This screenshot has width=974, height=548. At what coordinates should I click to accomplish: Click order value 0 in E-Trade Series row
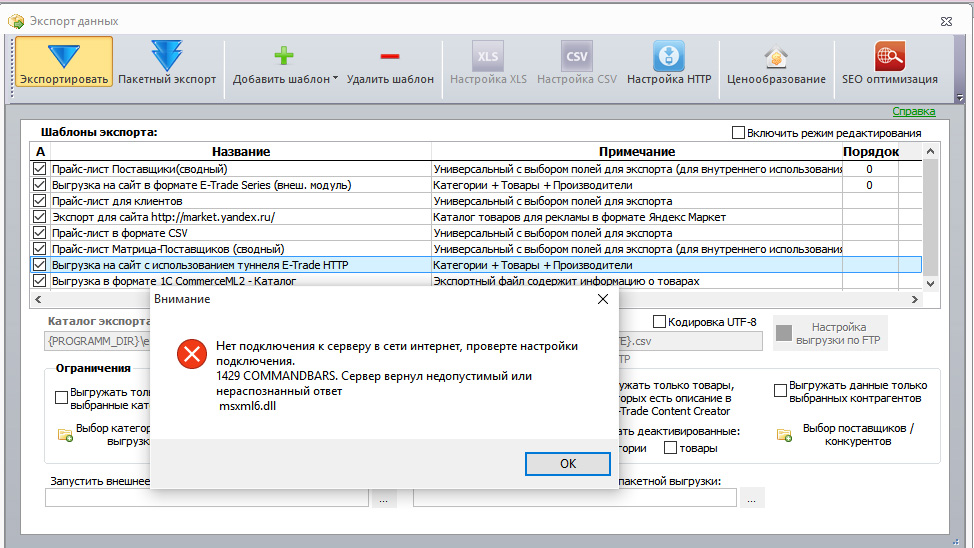pos(870,185)
